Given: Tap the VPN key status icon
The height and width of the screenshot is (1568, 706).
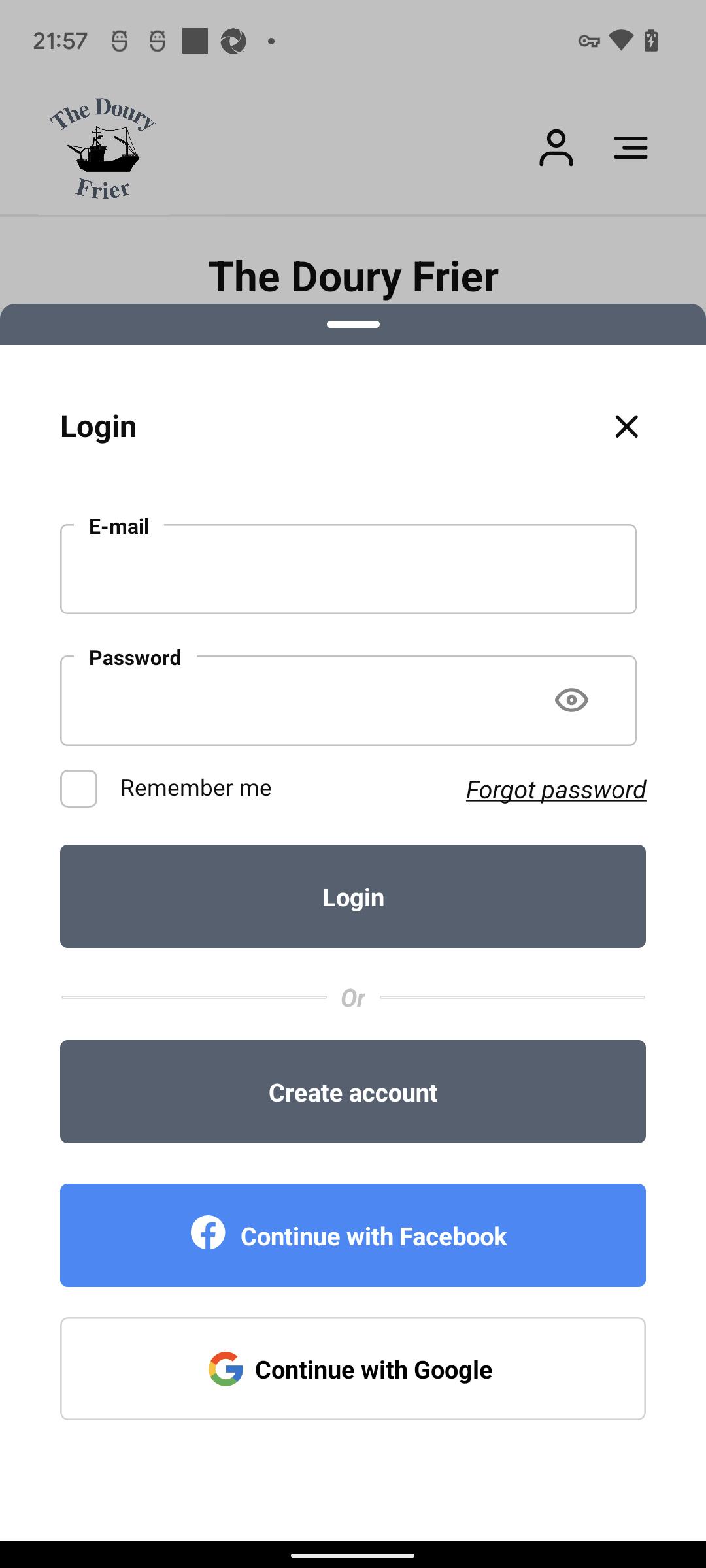Looking at the screenshot, I should pos(589,41).
